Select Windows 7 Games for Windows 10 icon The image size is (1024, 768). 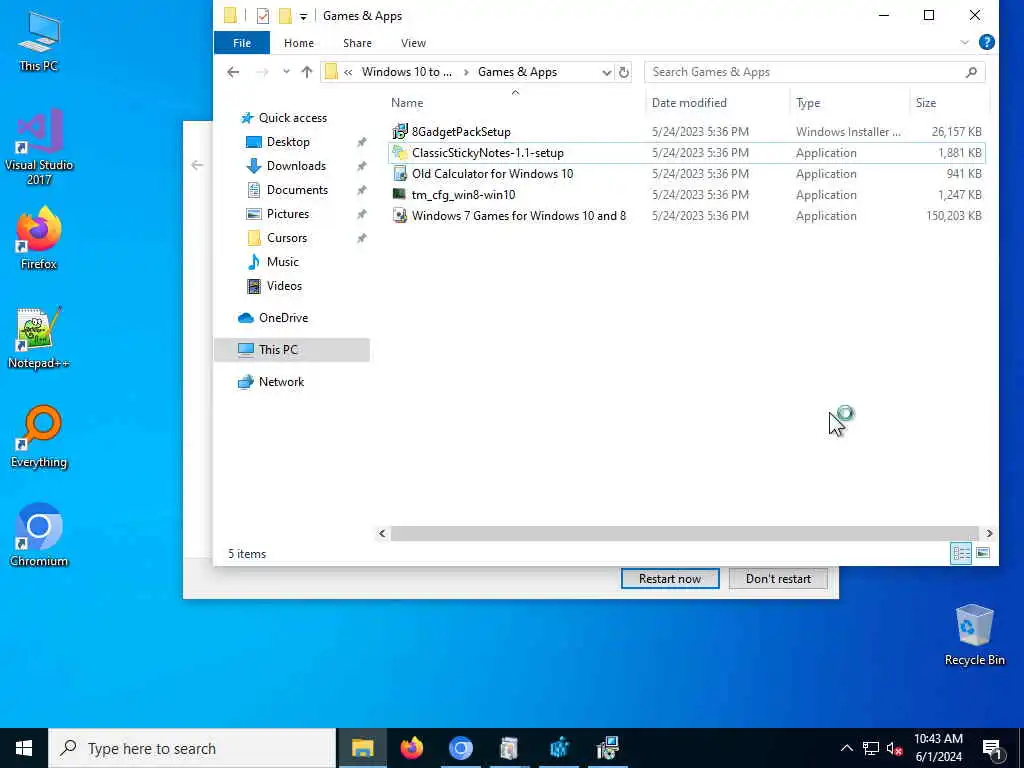[400, 216]
